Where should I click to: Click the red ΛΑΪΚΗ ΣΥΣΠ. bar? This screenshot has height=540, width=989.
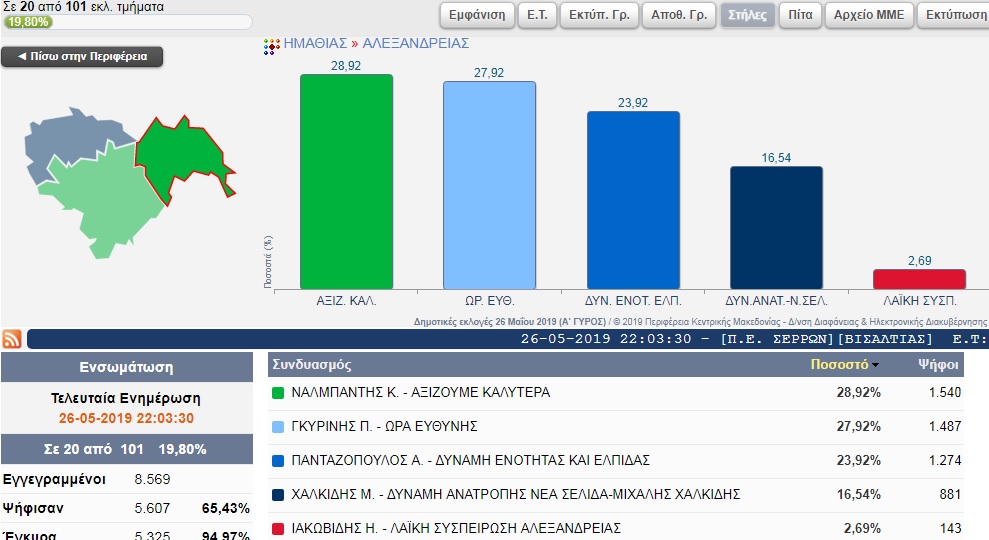coord(919,279)
